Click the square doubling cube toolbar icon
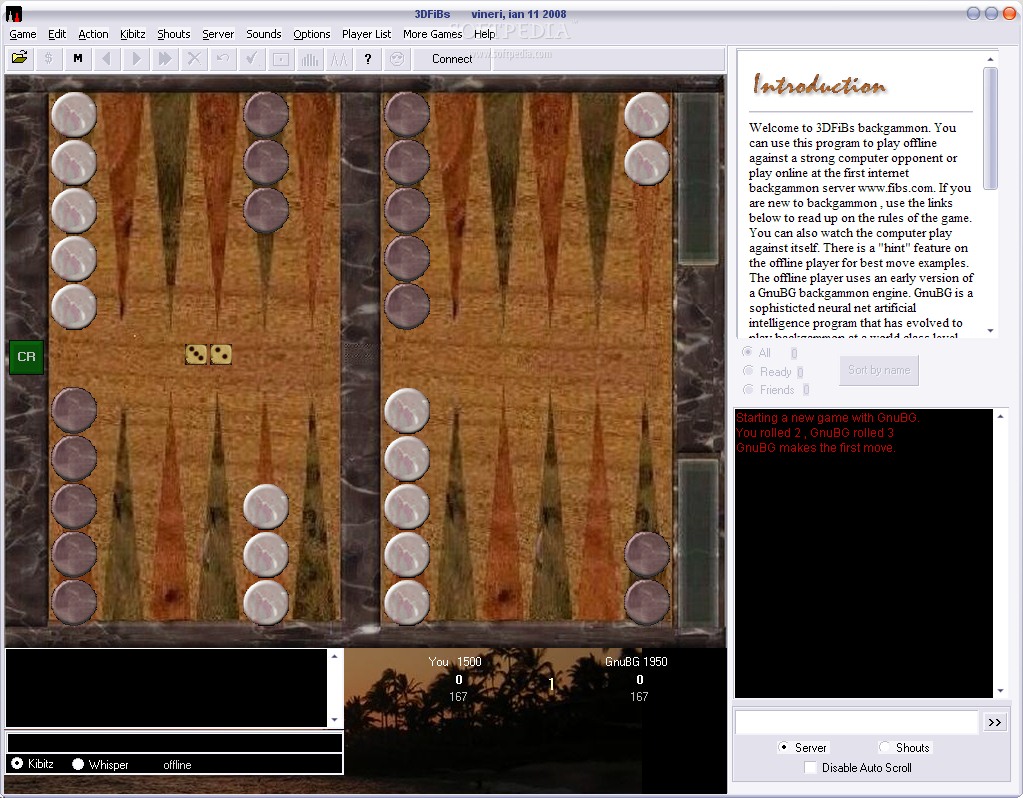The width and height of the screenshot is (1023, 798). 281,59
